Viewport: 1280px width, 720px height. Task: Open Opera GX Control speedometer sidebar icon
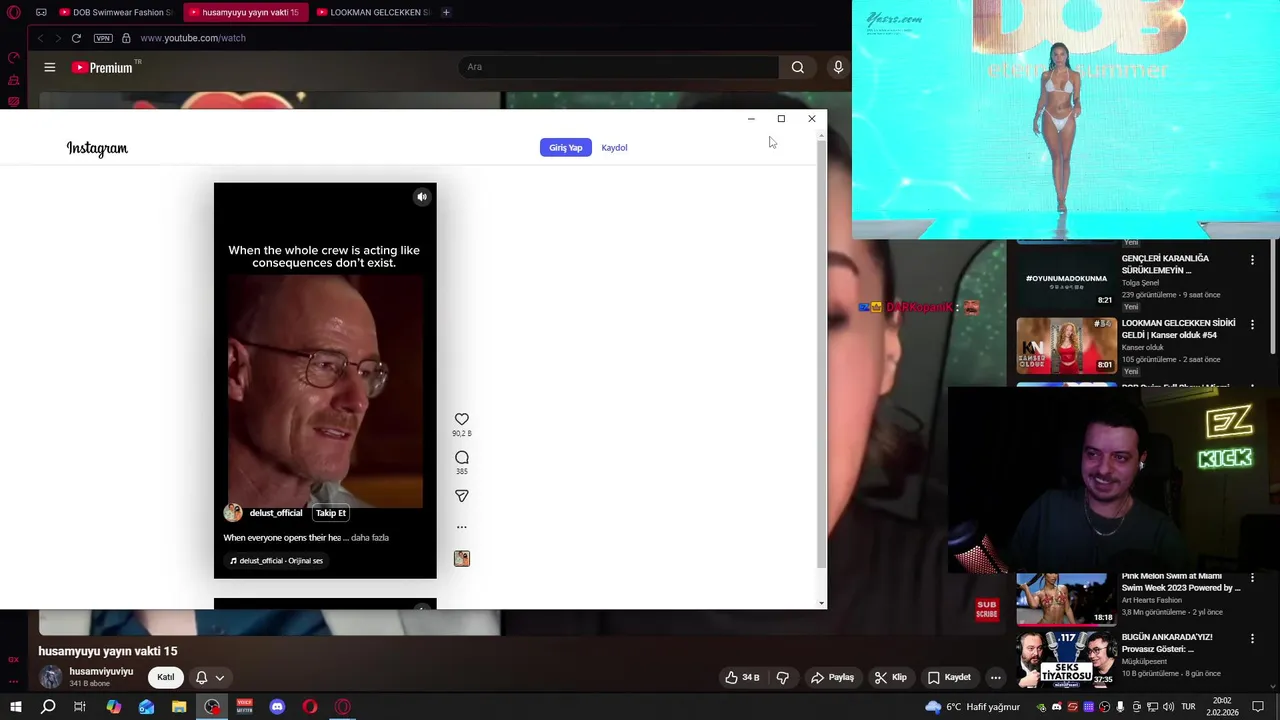[13, 58]
